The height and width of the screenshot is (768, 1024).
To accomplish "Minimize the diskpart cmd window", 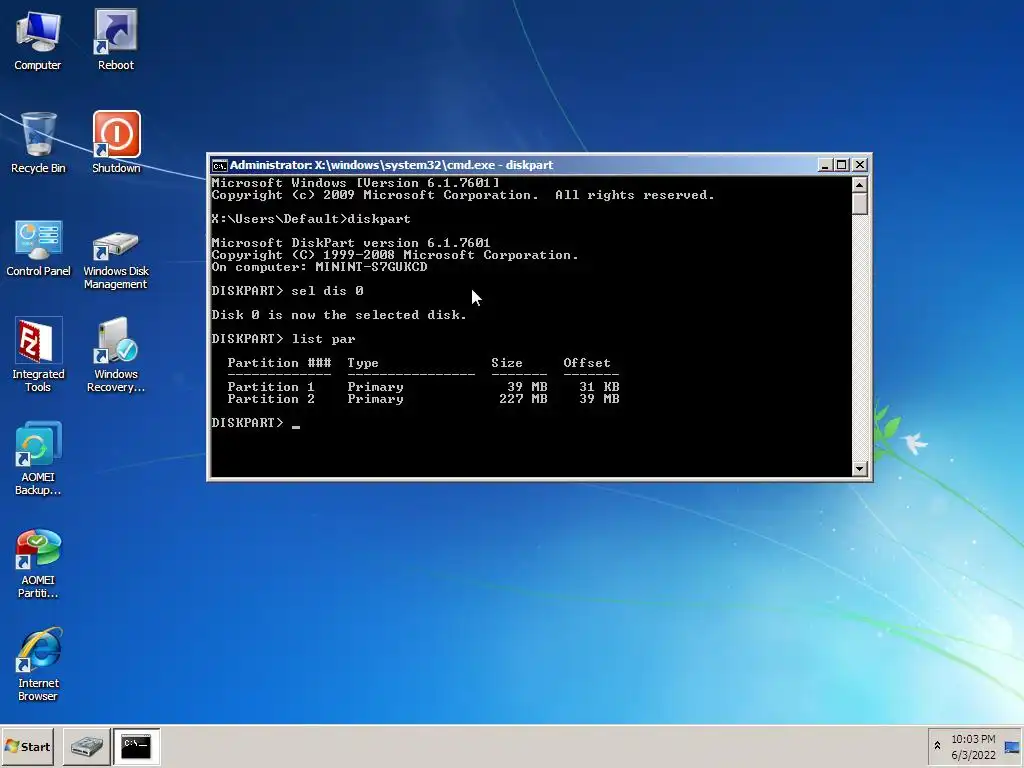I will coord(825,165).
